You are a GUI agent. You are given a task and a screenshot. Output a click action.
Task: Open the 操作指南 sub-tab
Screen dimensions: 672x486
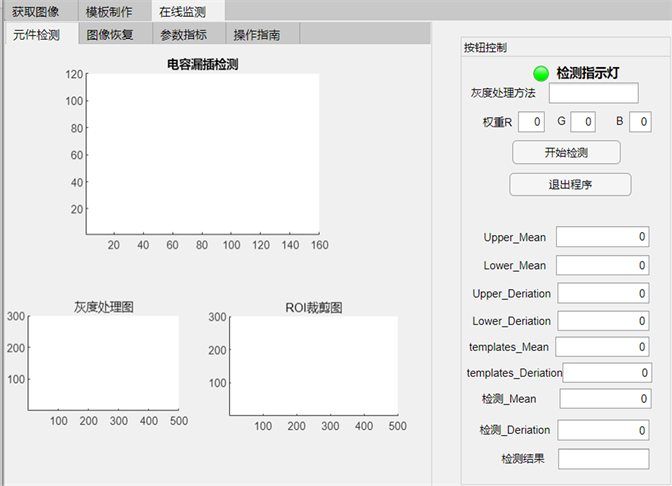[x=257, y=34]
